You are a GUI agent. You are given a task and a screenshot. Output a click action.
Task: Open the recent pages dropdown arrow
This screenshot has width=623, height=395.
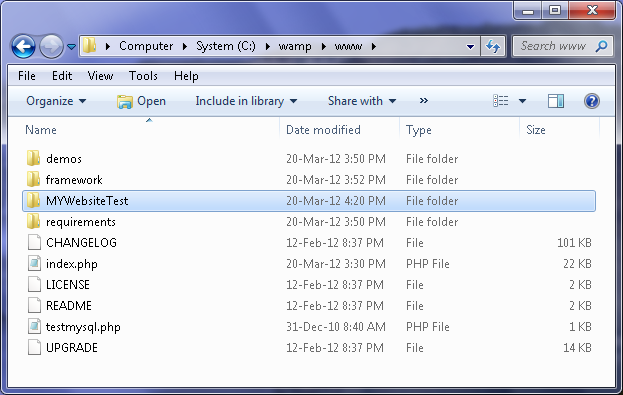[72, 47]
